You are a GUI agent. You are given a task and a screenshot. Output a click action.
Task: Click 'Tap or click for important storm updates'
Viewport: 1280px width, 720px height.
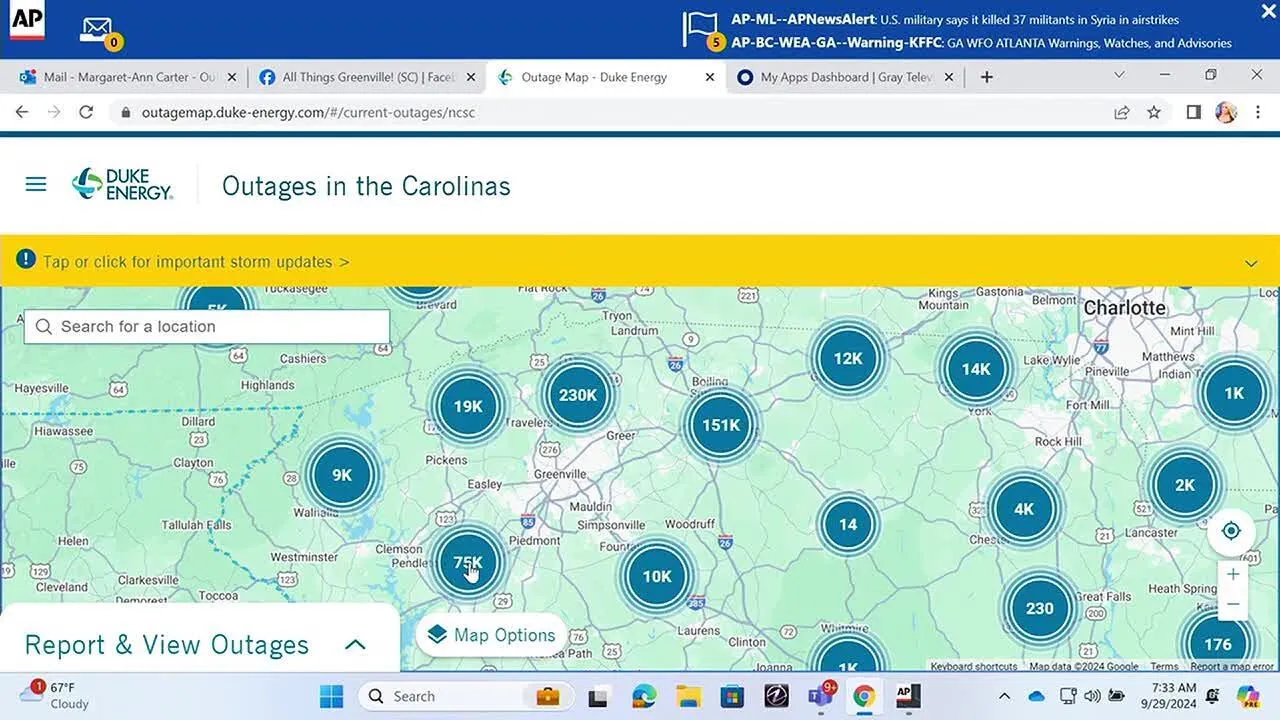[196, 262]
